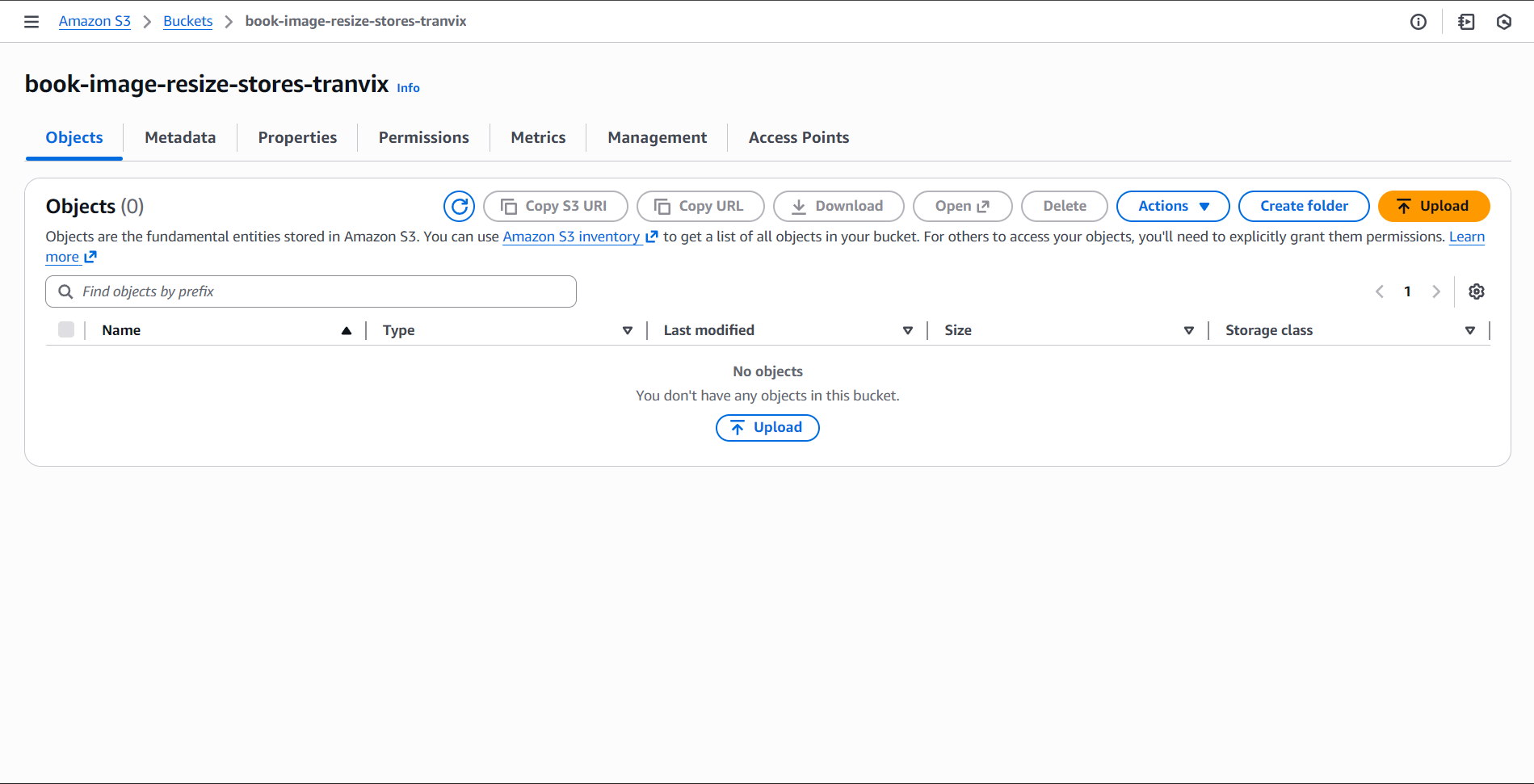Click the Copy S3 URI button
1534x784 pixels.
pyautogui.click(x=556, y=206)
